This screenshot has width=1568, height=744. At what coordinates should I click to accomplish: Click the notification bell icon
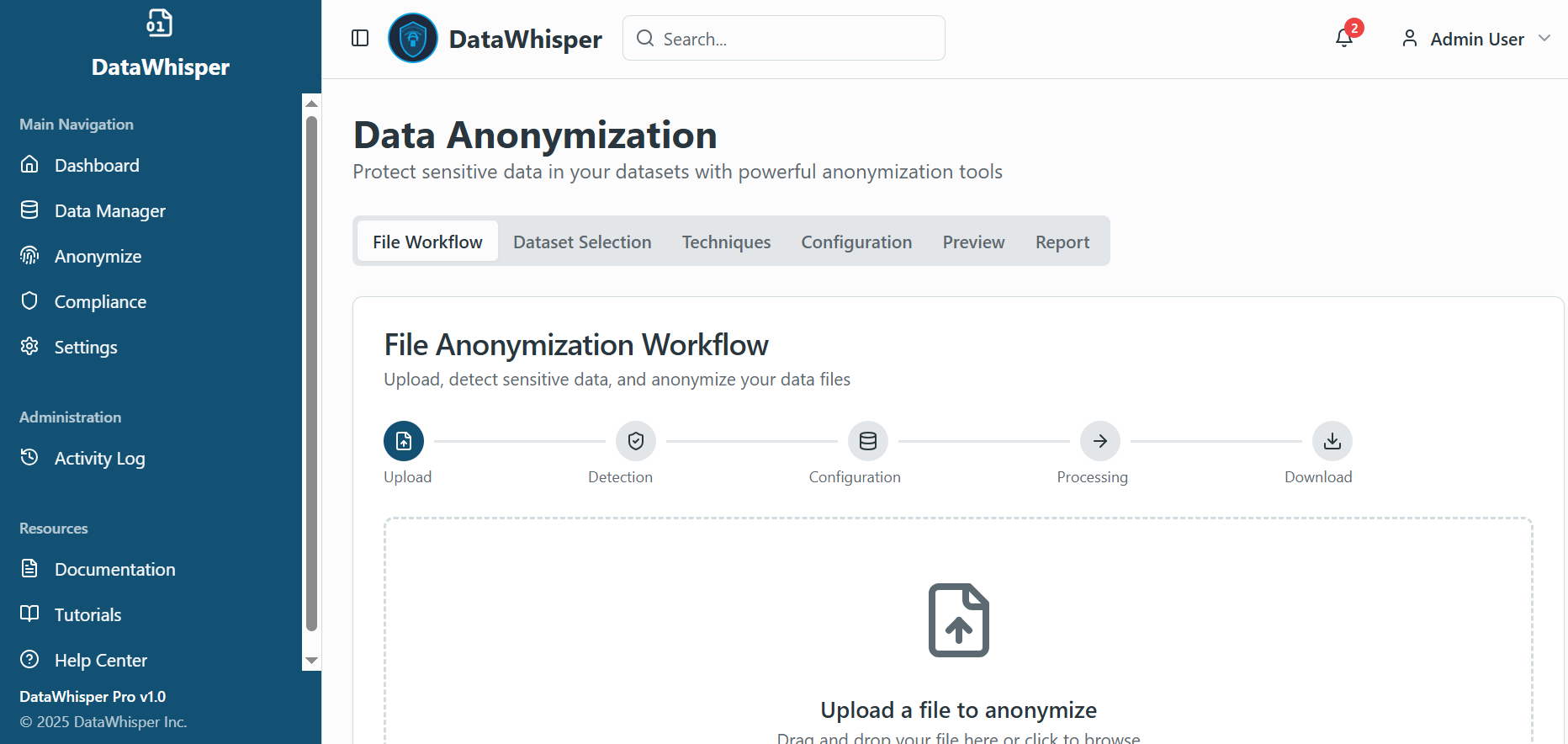(x=1344, y=38)
